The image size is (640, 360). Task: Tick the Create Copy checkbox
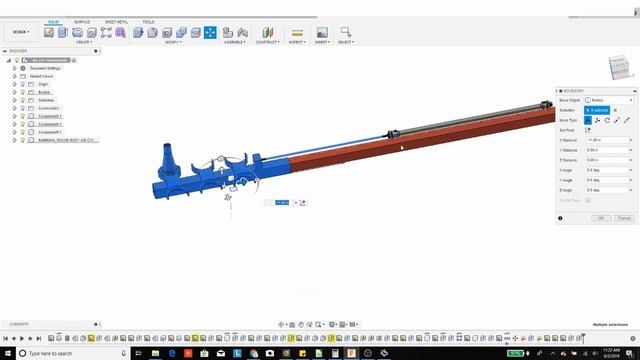[x=588, y=200]
